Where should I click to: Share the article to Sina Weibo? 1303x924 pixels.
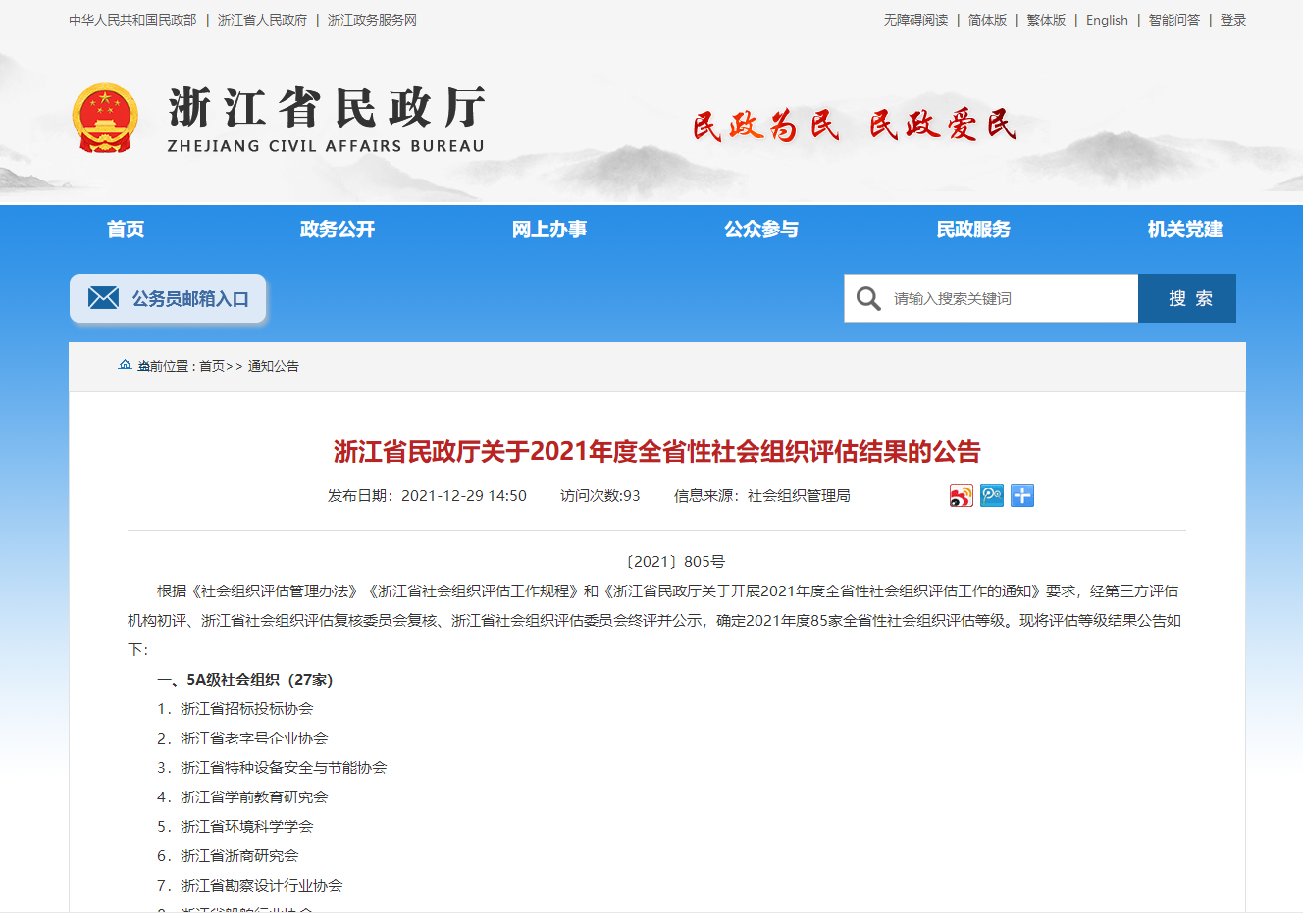click(963, 495)
